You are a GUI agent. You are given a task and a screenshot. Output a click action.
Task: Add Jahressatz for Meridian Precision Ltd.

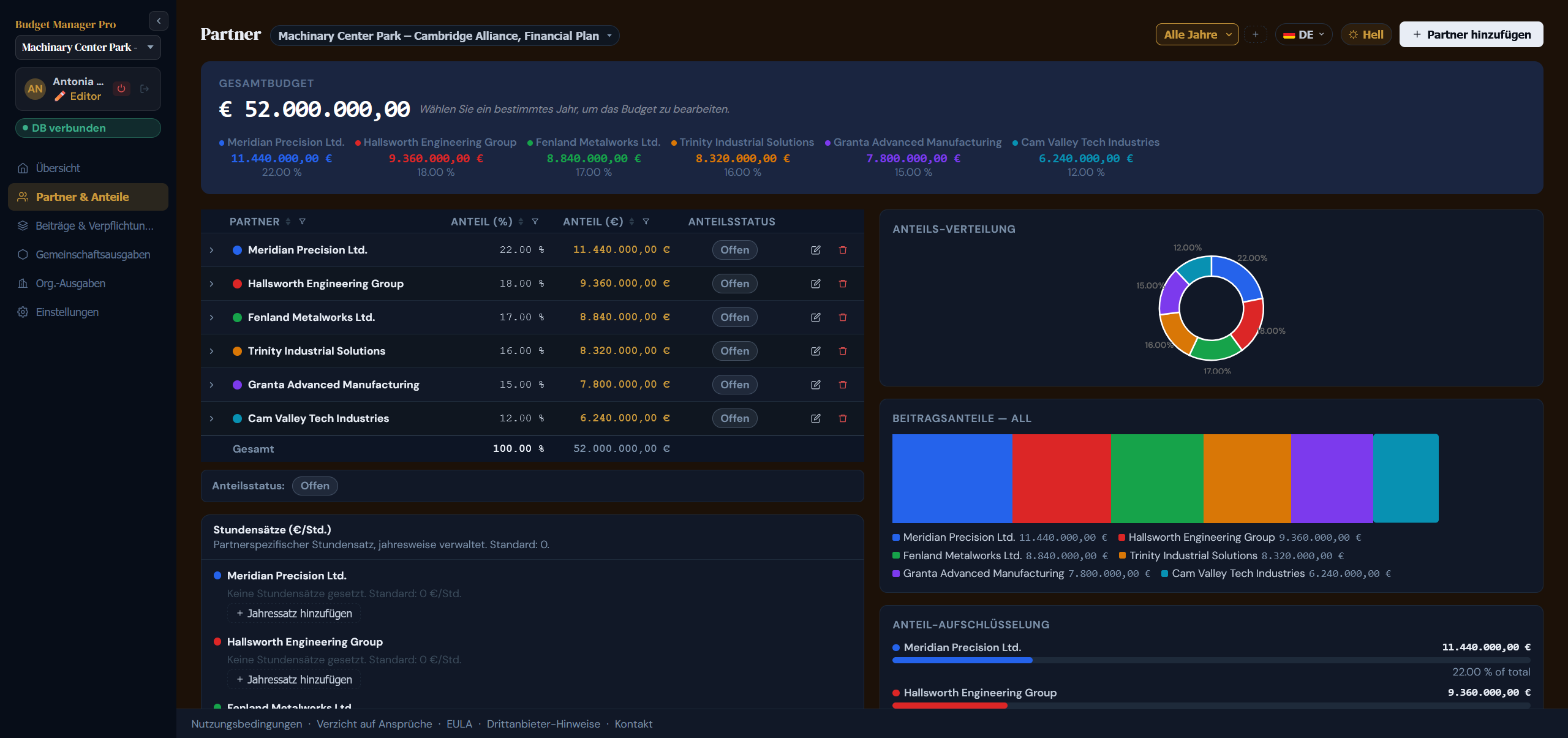point(294,614)
